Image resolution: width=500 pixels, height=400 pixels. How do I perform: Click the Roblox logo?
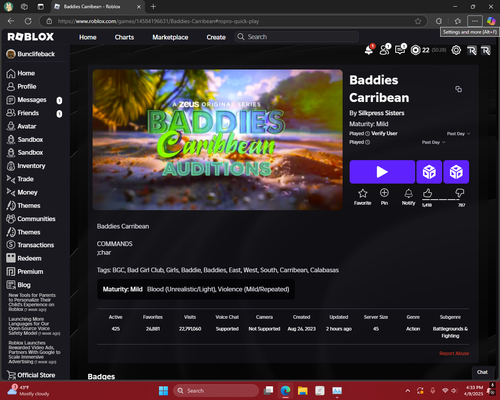click(x=31, y=37)
